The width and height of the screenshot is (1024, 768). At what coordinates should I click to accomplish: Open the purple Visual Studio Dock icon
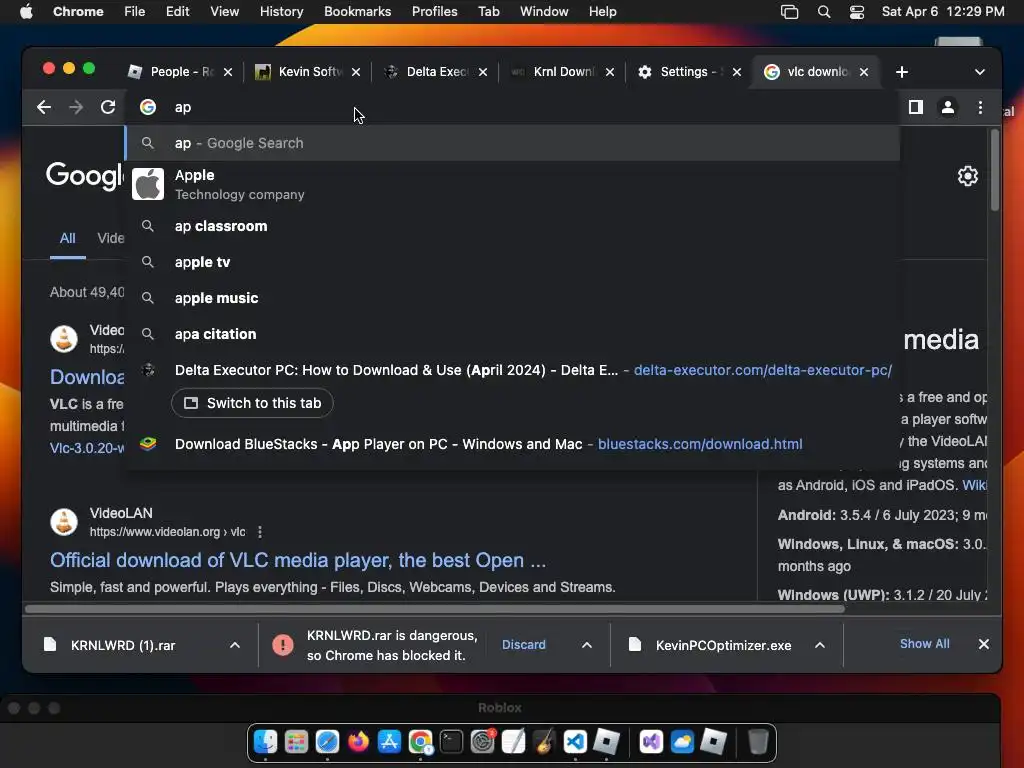click(651, 742)
